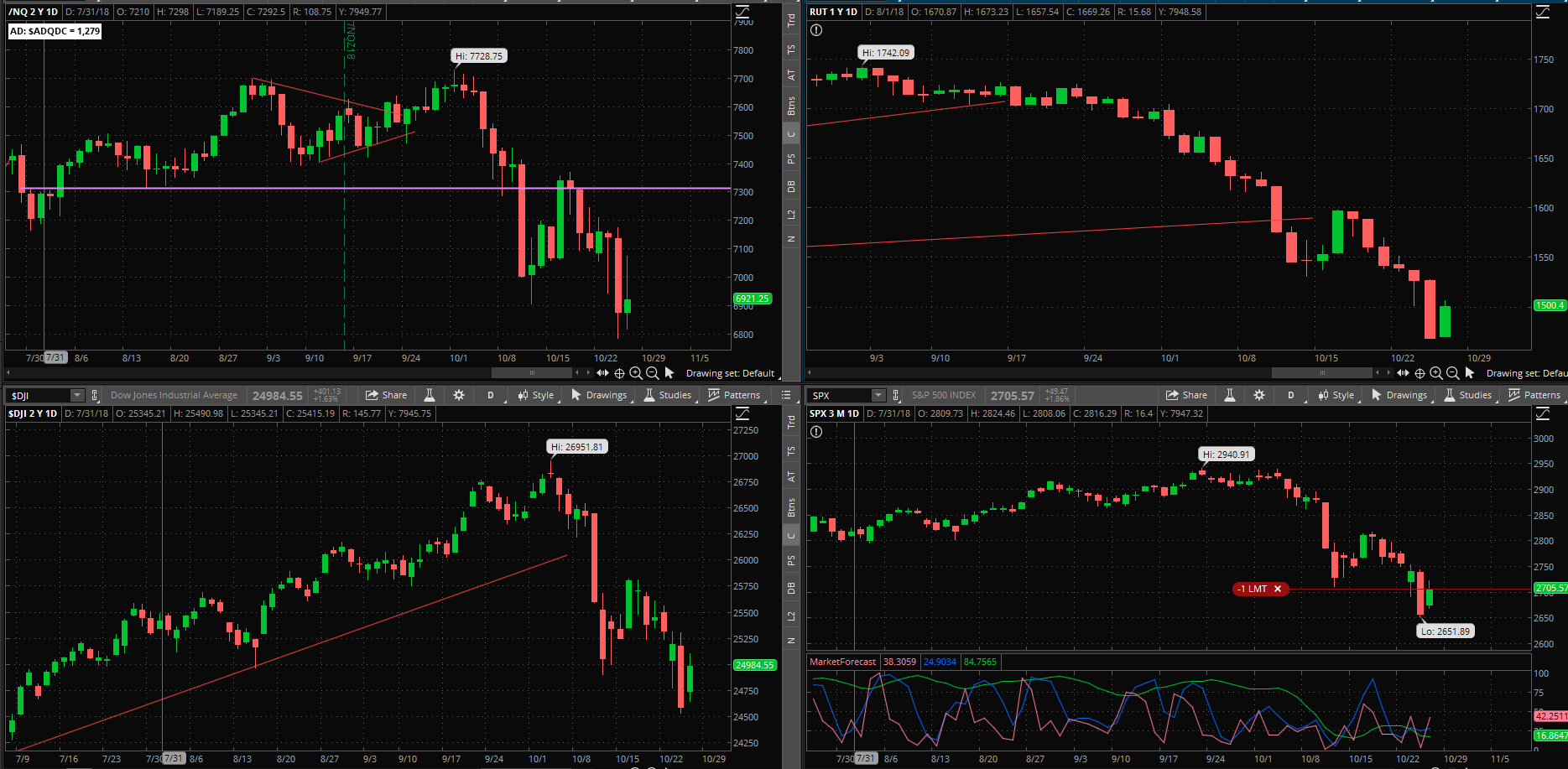Click the link clipboard icon beside $DJI symbol
The height and width of the screenshot is (769, 1568).
click(x=95, y=395)
